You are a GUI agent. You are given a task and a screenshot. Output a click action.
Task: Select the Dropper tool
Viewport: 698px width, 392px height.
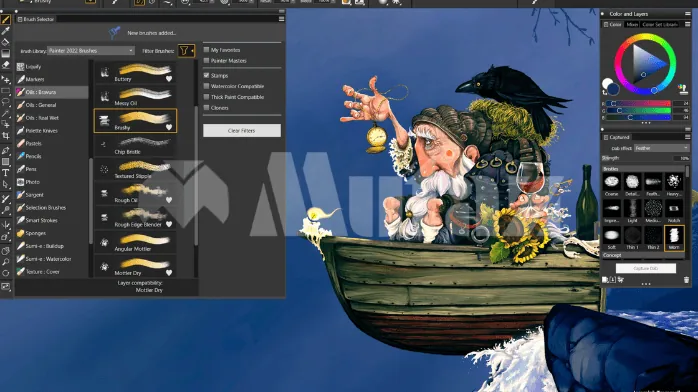[x=5, y=31]
